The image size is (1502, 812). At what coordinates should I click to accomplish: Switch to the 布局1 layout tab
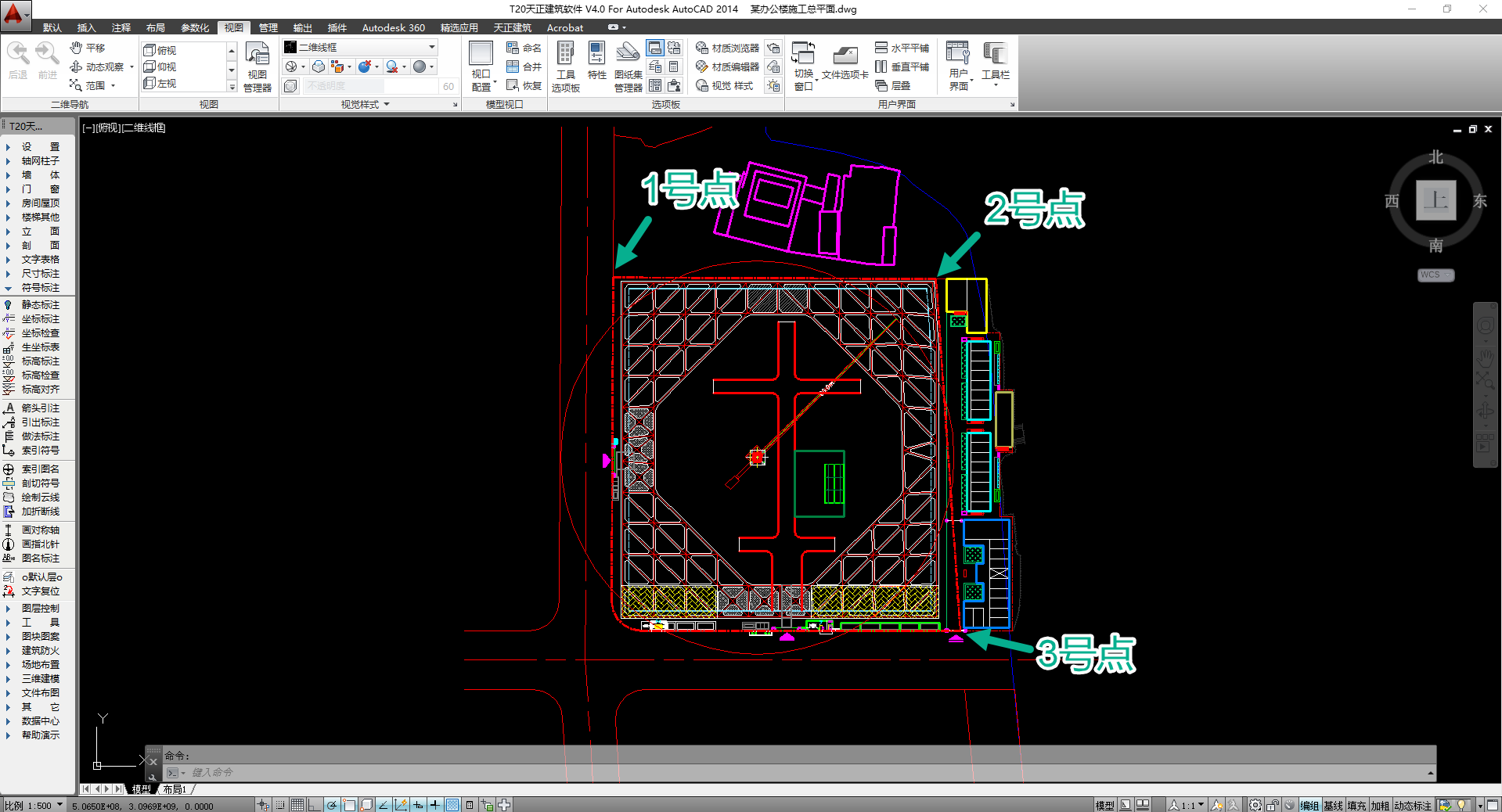click(x=175, y=789)
